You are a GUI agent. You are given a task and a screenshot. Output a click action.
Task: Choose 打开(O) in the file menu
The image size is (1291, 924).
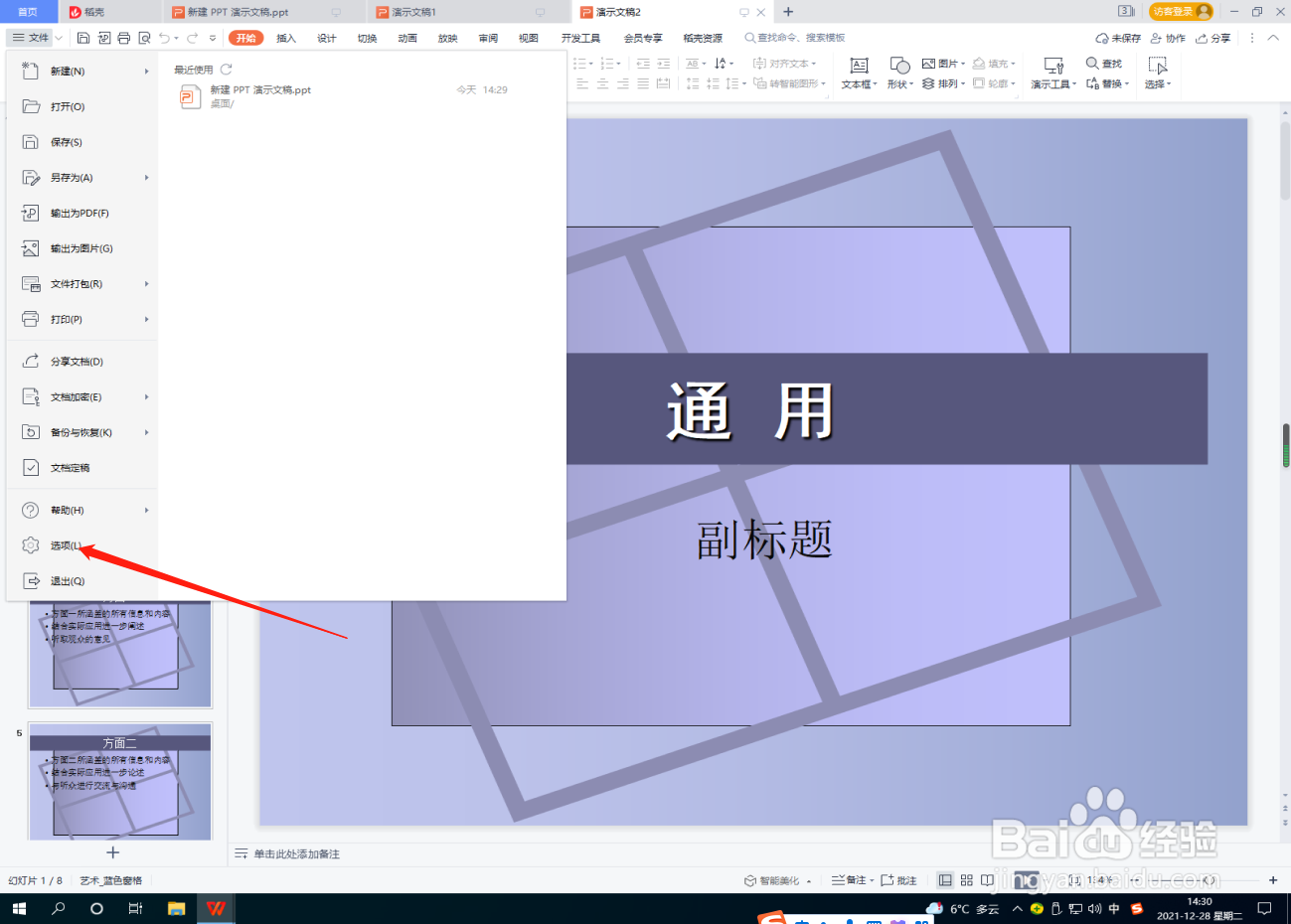click(82, 106)
